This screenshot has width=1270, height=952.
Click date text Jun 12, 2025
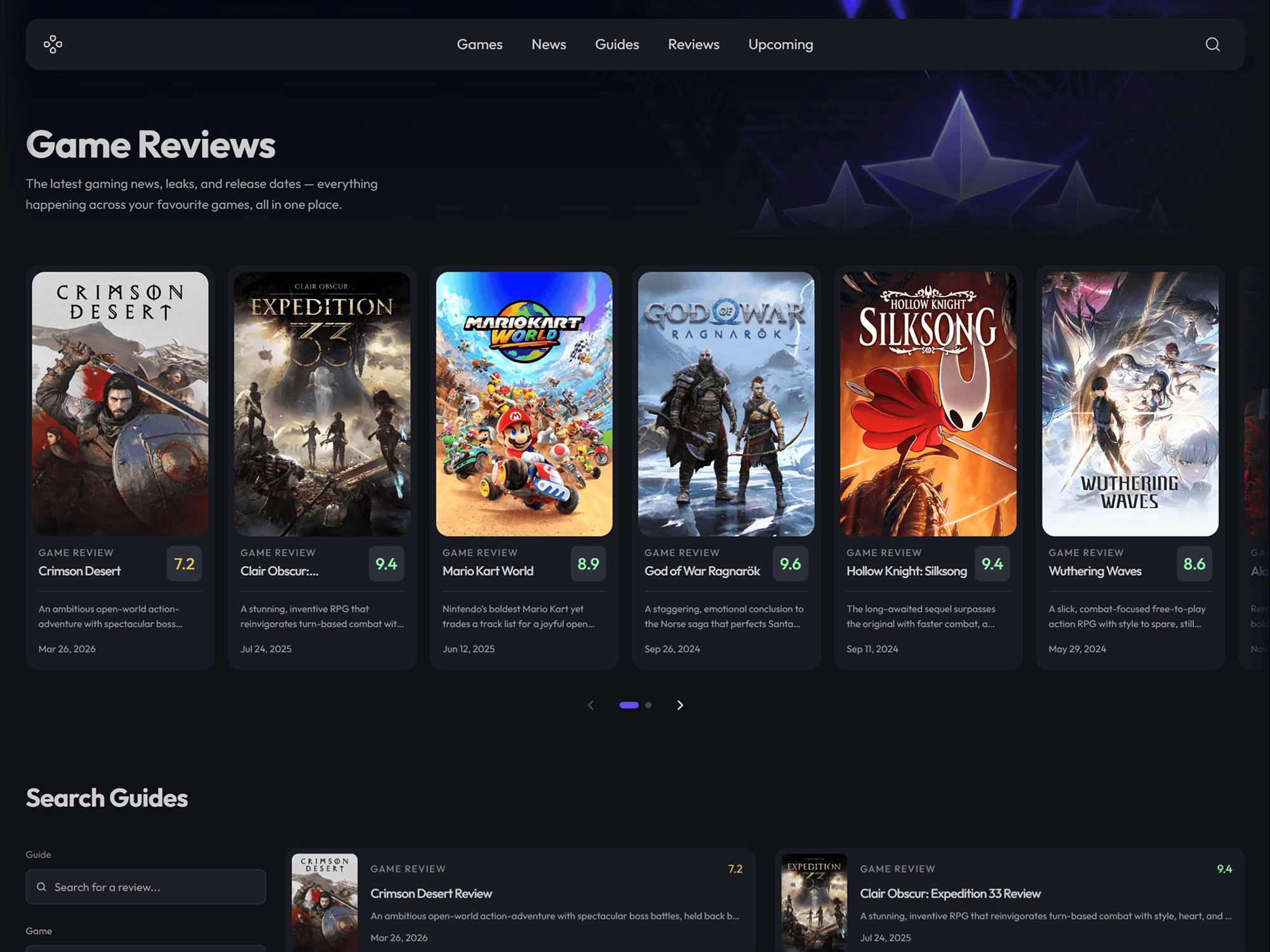[468, 649]
